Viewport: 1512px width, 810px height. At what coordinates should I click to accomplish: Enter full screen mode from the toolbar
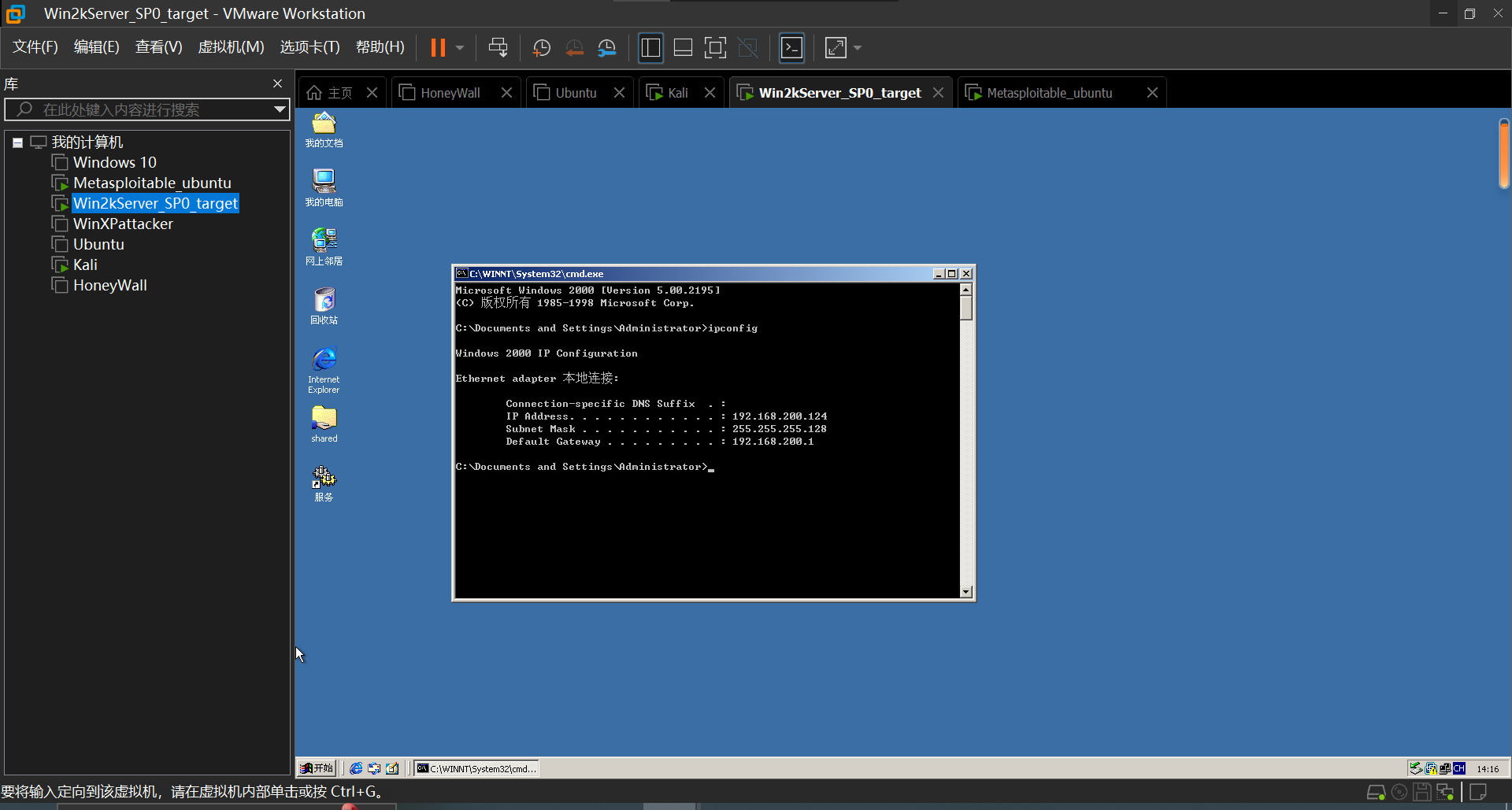[x=715, y=48]
